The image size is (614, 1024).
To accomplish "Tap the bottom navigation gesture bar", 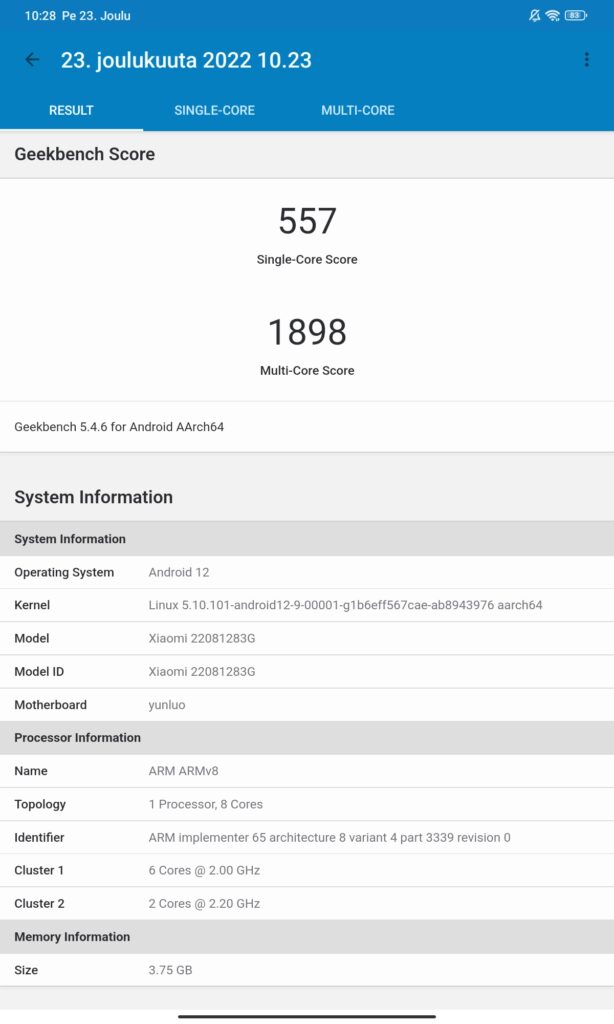I will 307,1016.
